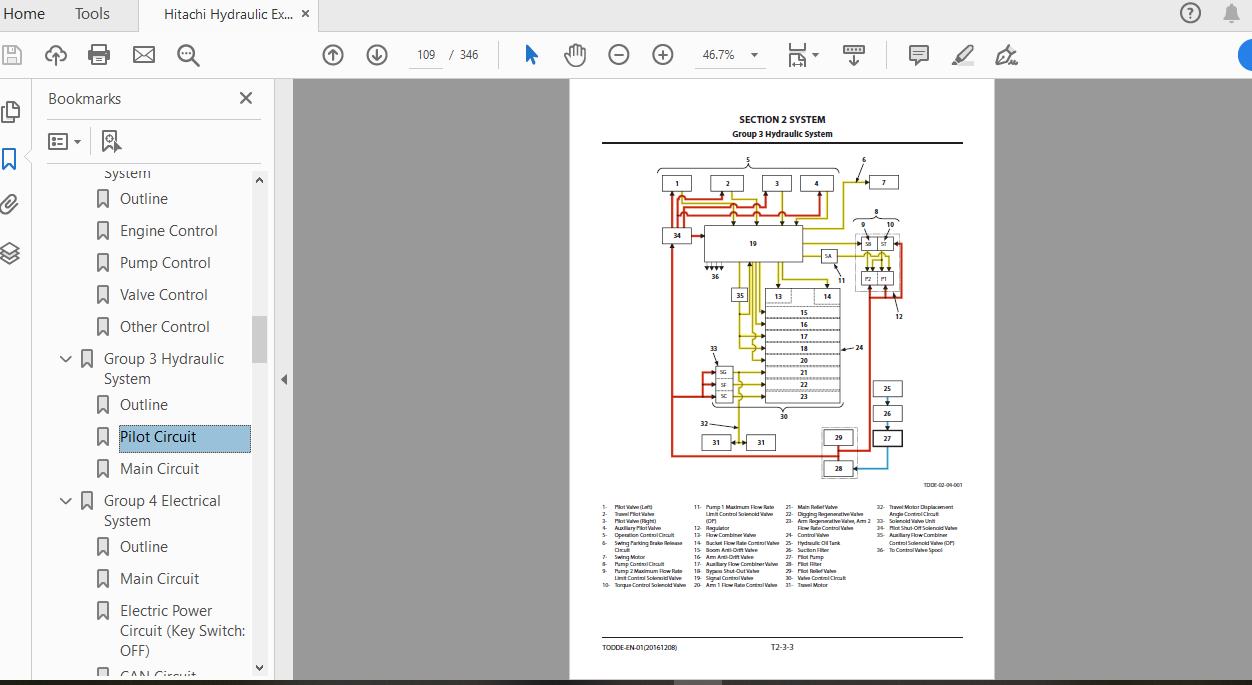Image resolution: width=1252 pixels, height=685 pixels.
Task: Open the Main Circuit bookmark under Hydraulic
Action: tap(159, 469)
